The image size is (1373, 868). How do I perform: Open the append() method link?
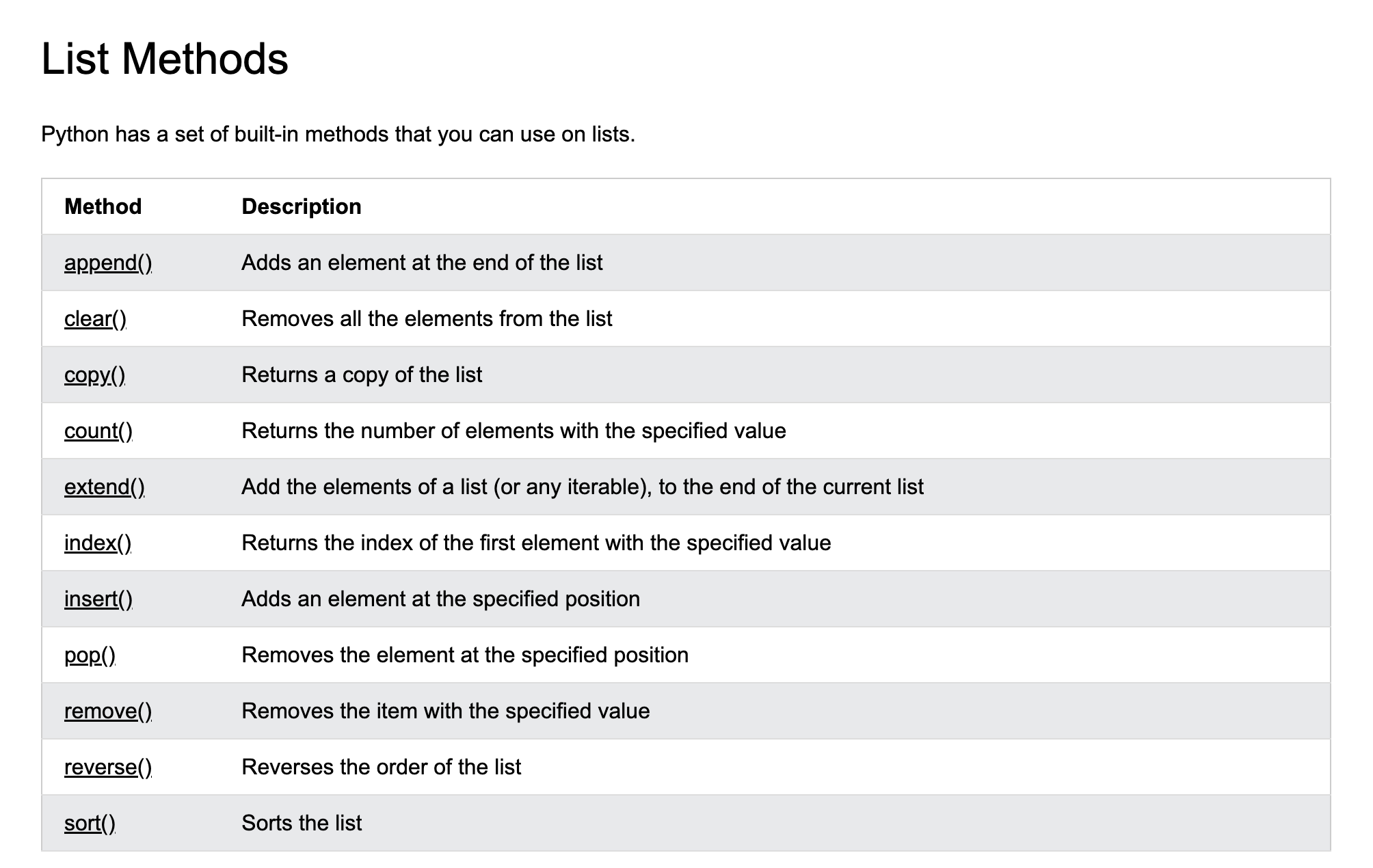pos(108,263)
